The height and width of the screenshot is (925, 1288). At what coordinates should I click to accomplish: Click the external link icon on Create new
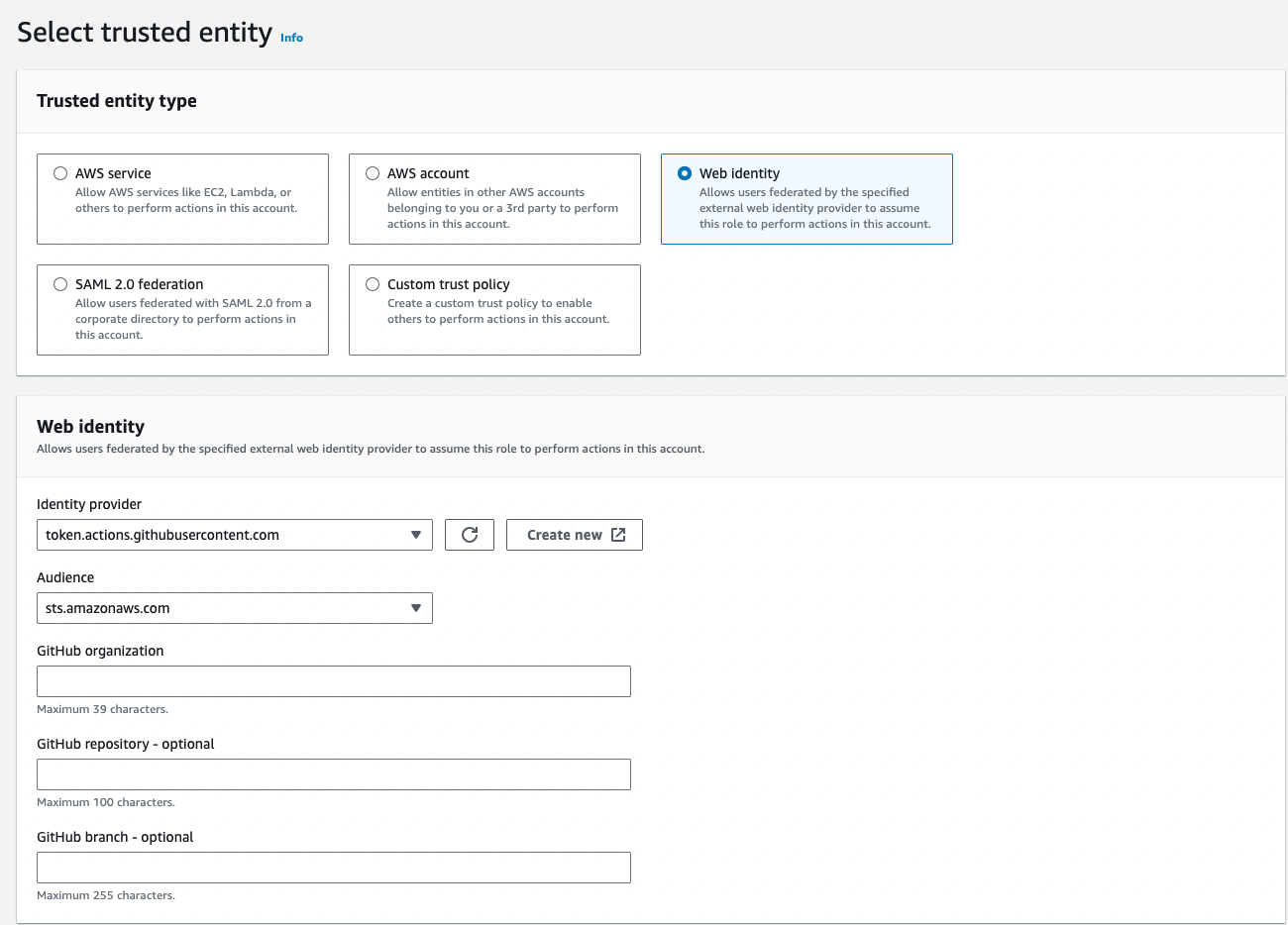pos(617,534)
